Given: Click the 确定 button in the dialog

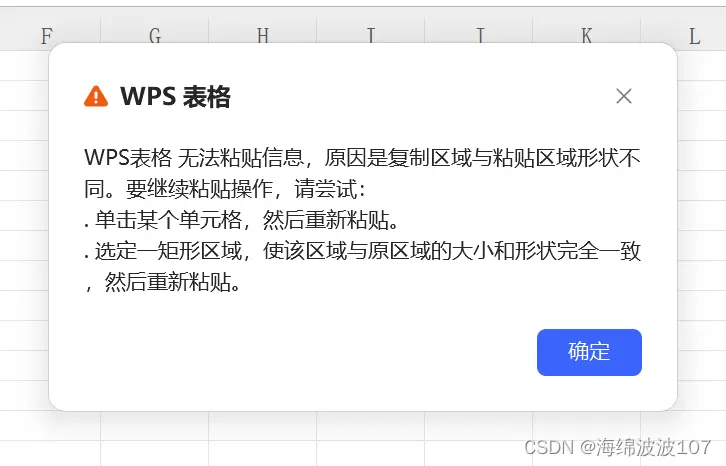Looking at the screenshot, I should (589, 352).
